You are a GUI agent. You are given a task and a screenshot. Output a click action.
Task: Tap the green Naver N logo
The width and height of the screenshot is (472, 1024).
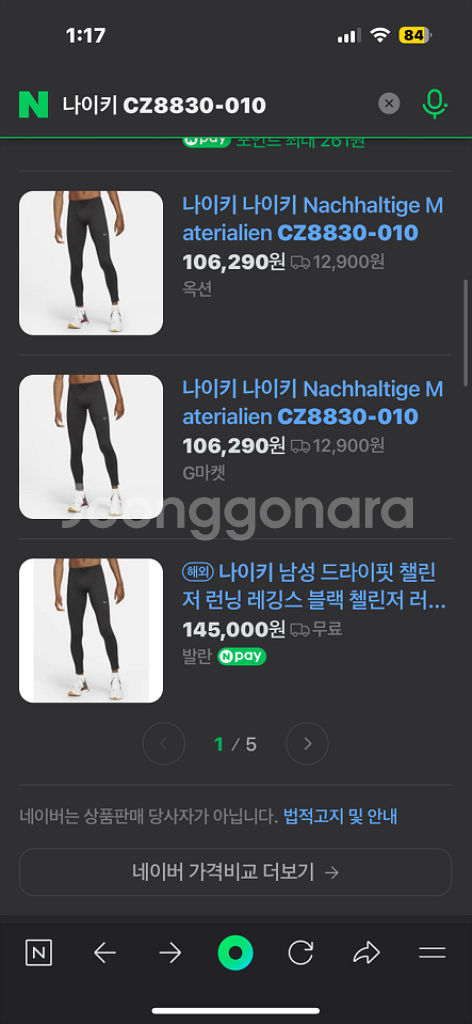(x=33, y=104)
